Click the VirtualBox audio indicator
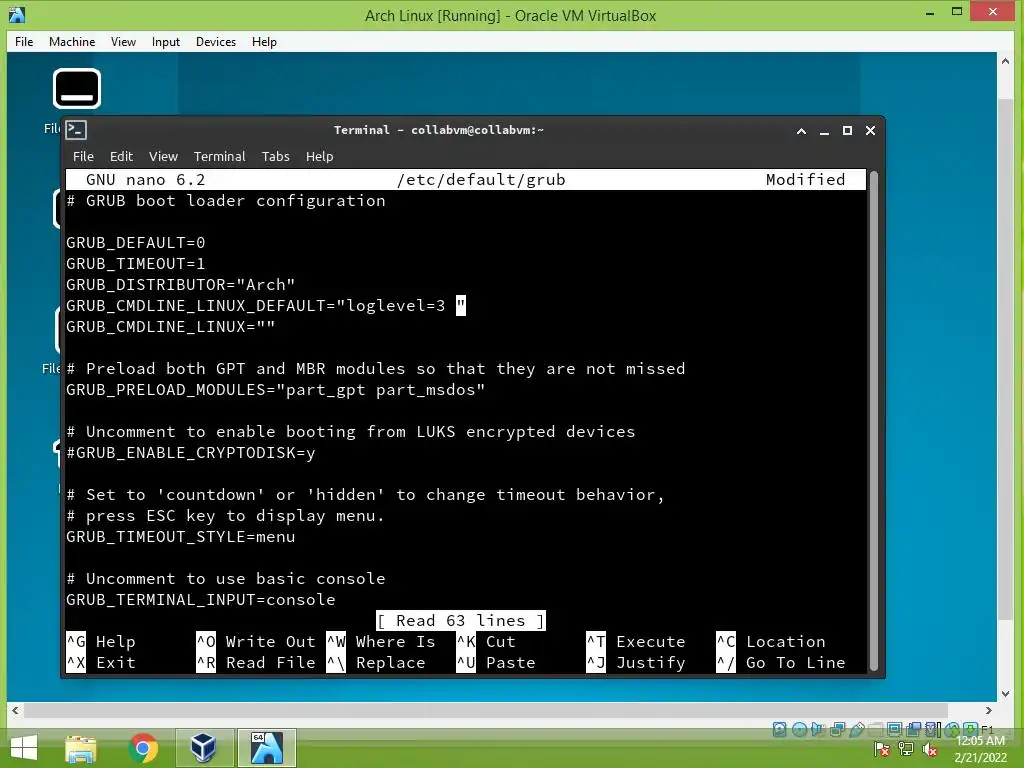This screenshot has width=1024, height=768. click(x=818, y=729)
